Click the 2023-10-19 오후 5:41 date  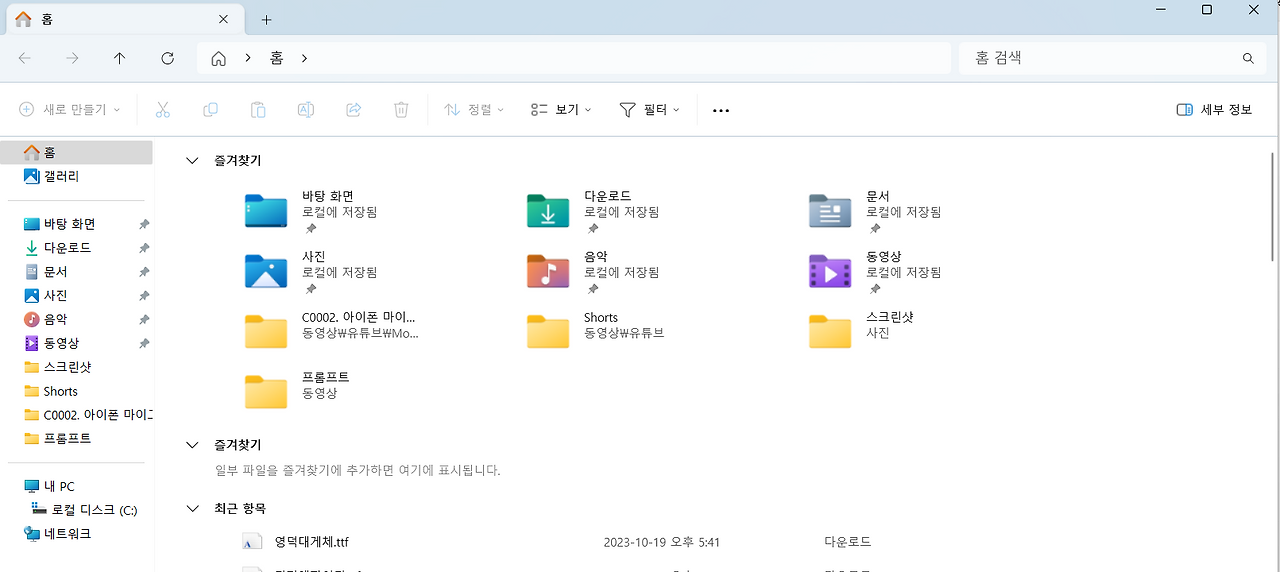click(662, 542)
